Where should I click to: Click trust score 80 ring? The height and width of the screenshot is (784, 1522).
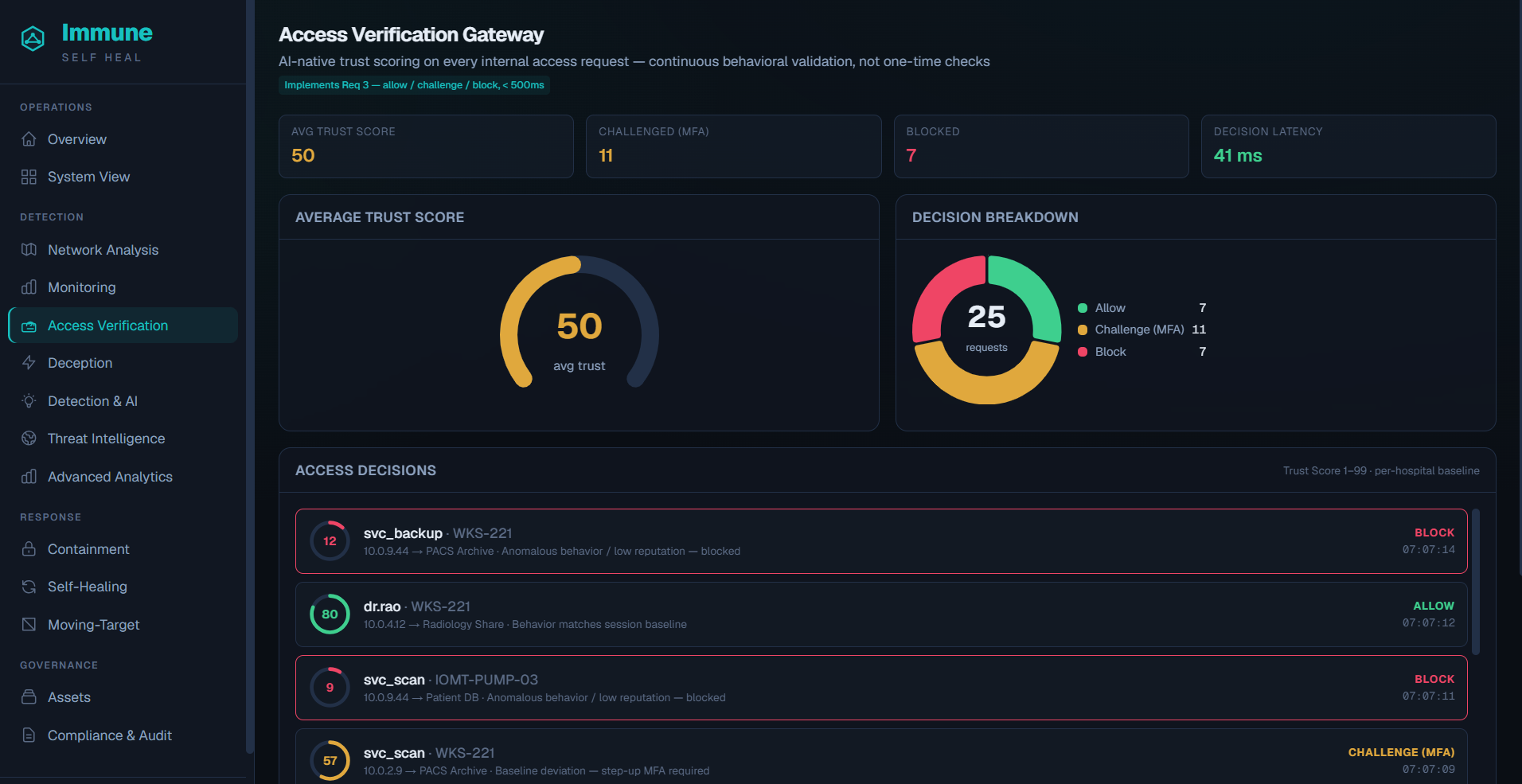(x=330, y=614)
